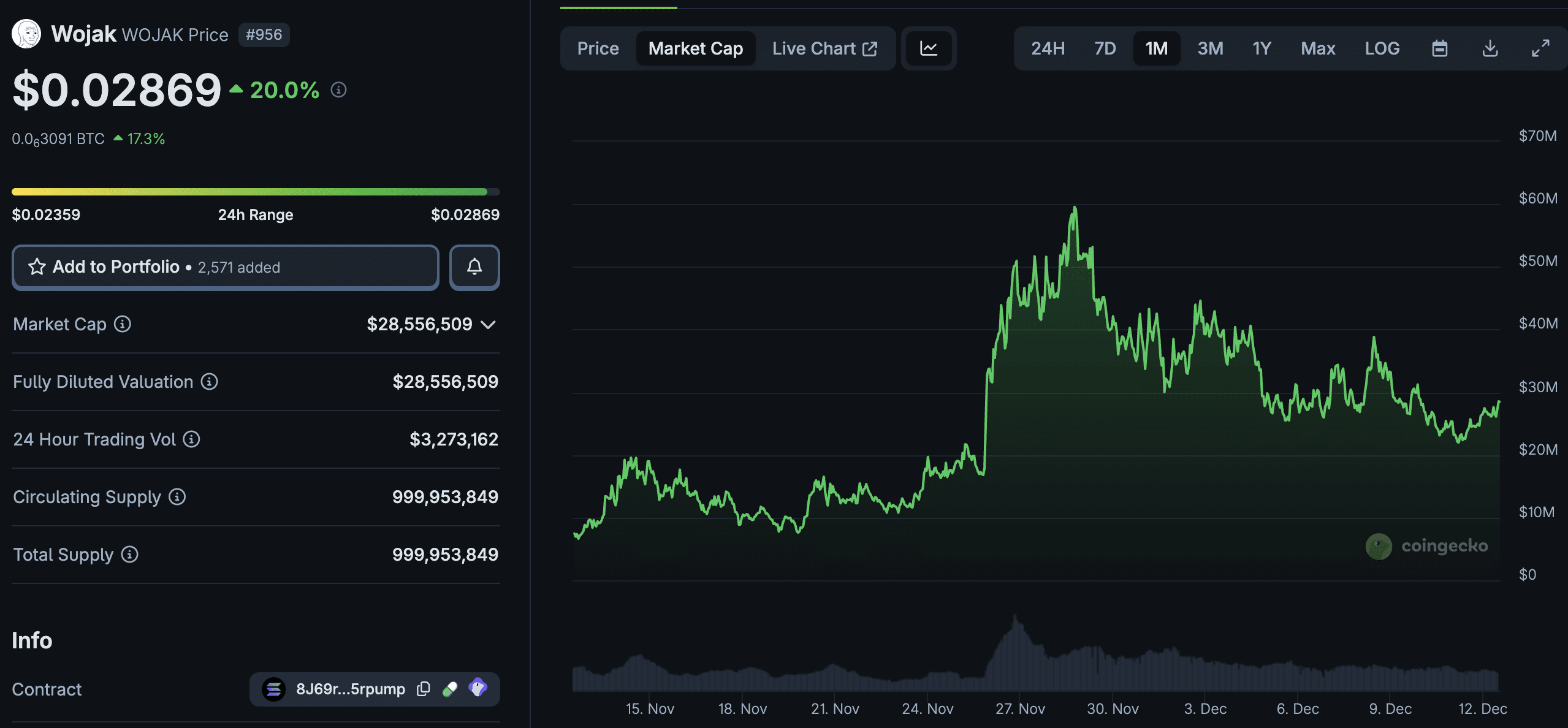
Task: Select the 1Y timeframe
Action: pyautogui.click(x=1262, y=48)
